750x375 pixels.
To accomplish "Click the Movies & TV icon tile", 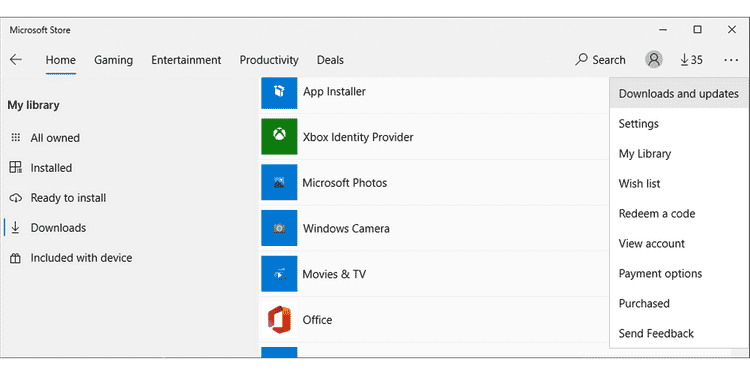I will pos(279,274).
